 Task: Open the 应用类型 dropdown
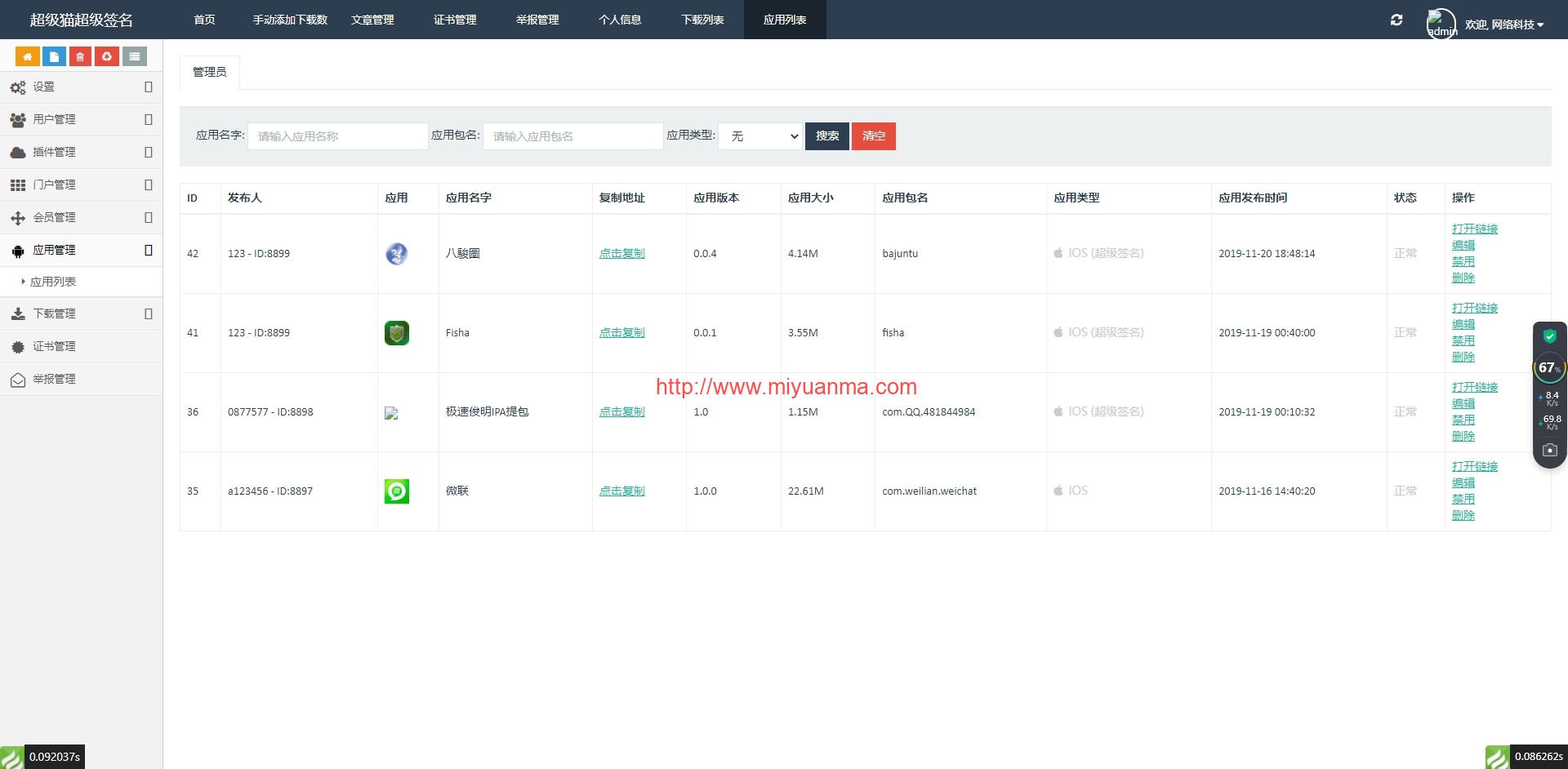760,136
